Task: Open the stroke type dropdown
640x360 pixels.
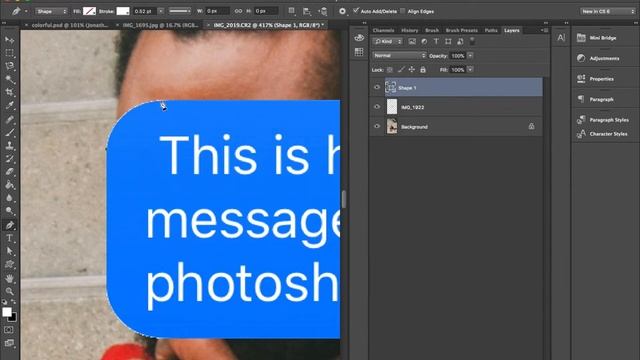Action: [x=180, y=11]
